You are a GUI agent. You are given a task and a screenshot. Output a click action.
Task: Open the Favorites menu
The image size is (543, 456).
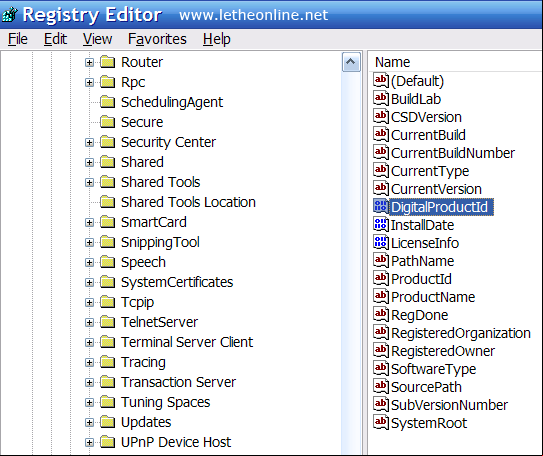pos(157,39)
